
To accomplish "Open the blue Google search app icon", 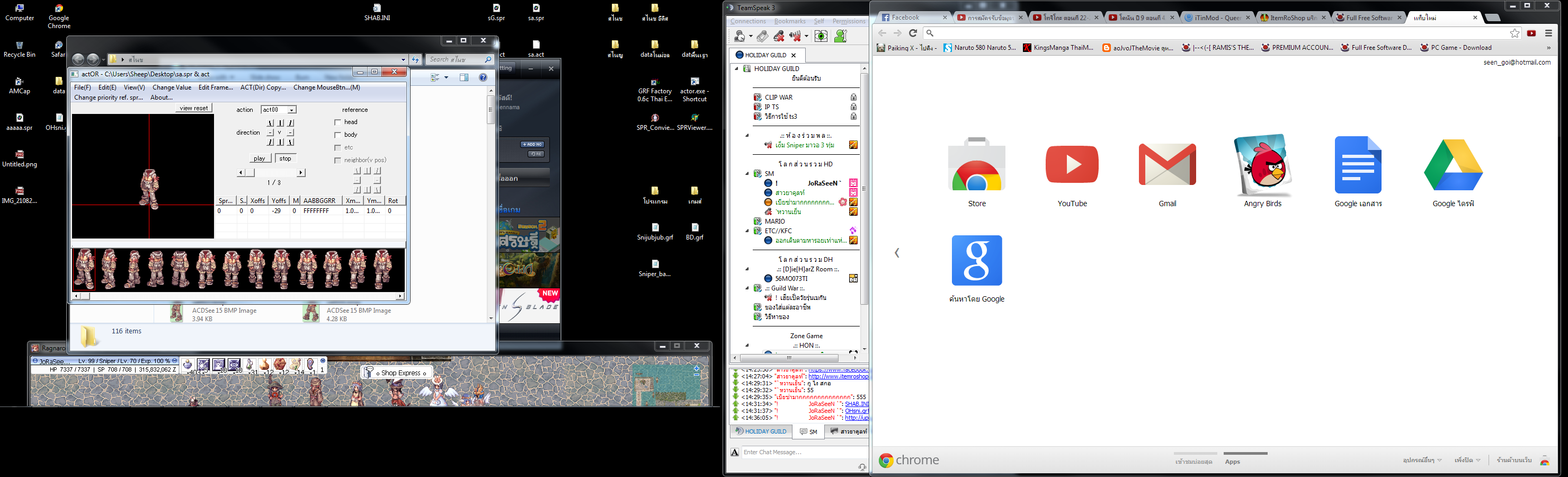I will (x=976, y=260).
